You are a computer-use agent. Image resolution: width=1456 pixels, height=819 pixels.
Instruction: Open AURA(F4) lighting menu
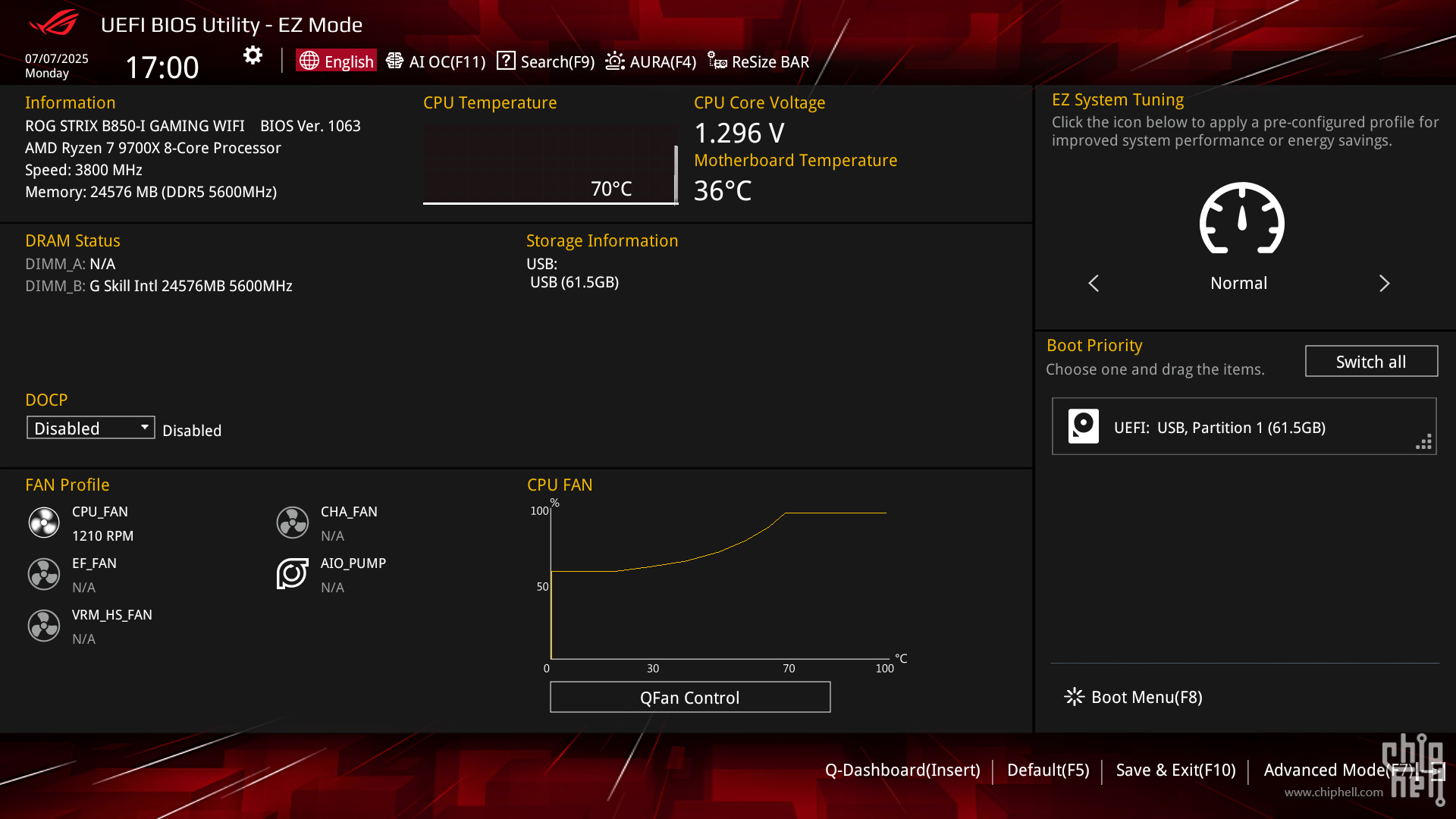coord(651,61)
